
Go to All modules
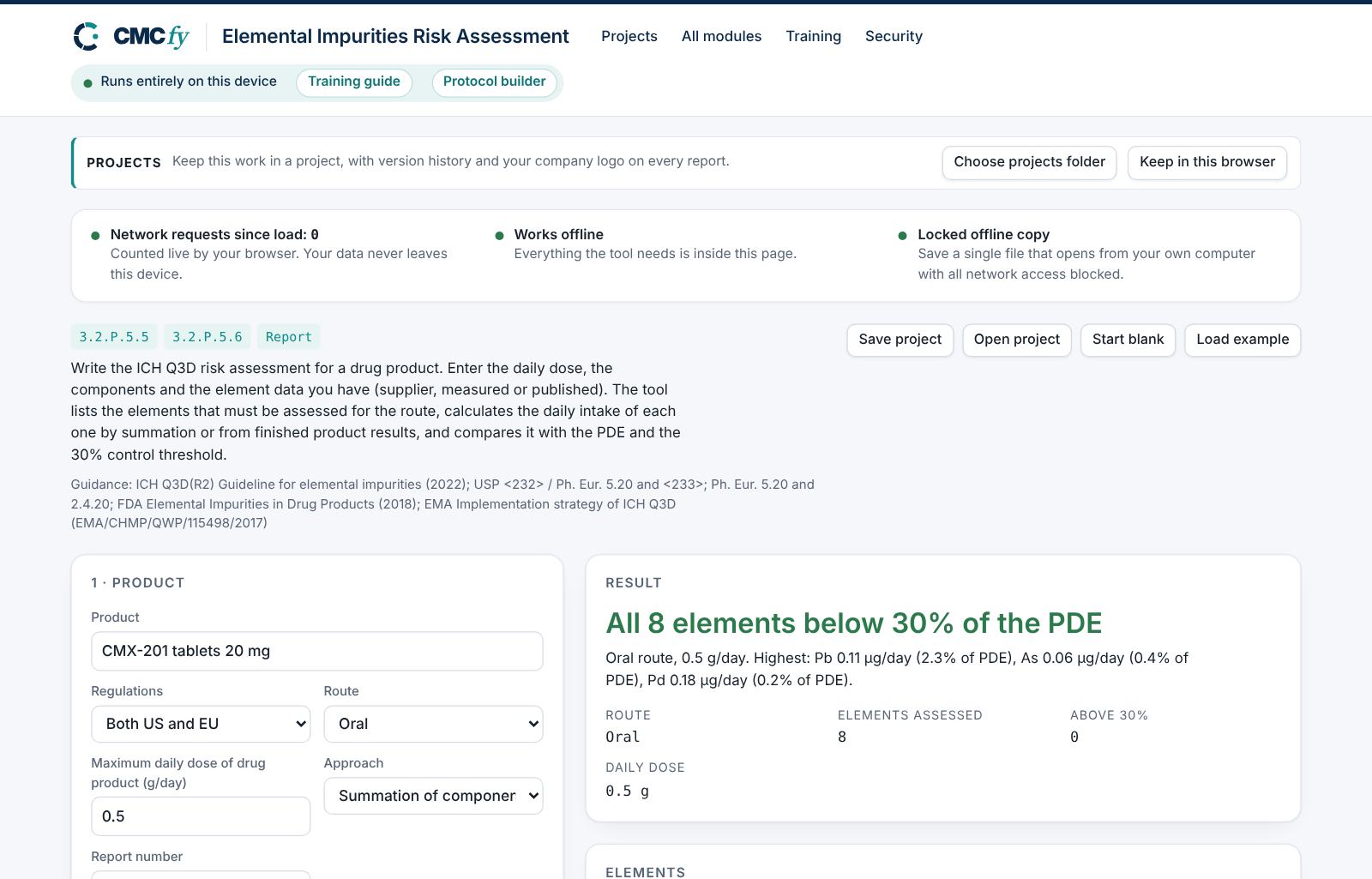pyautogui.click(x=721, y=36)
